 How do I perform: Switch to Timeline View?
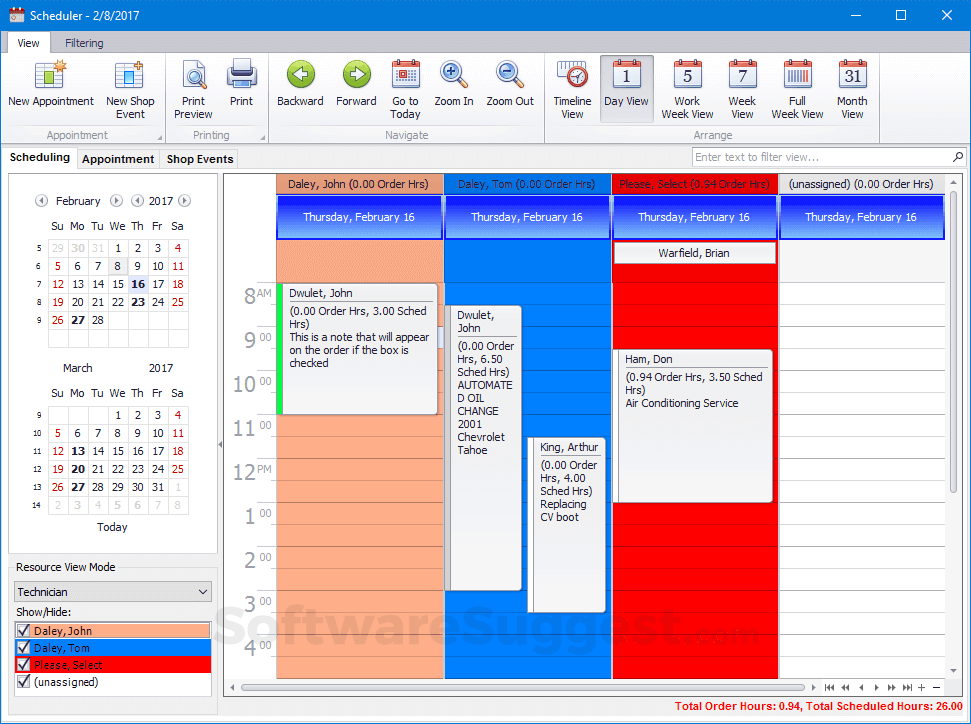[572, 76]
